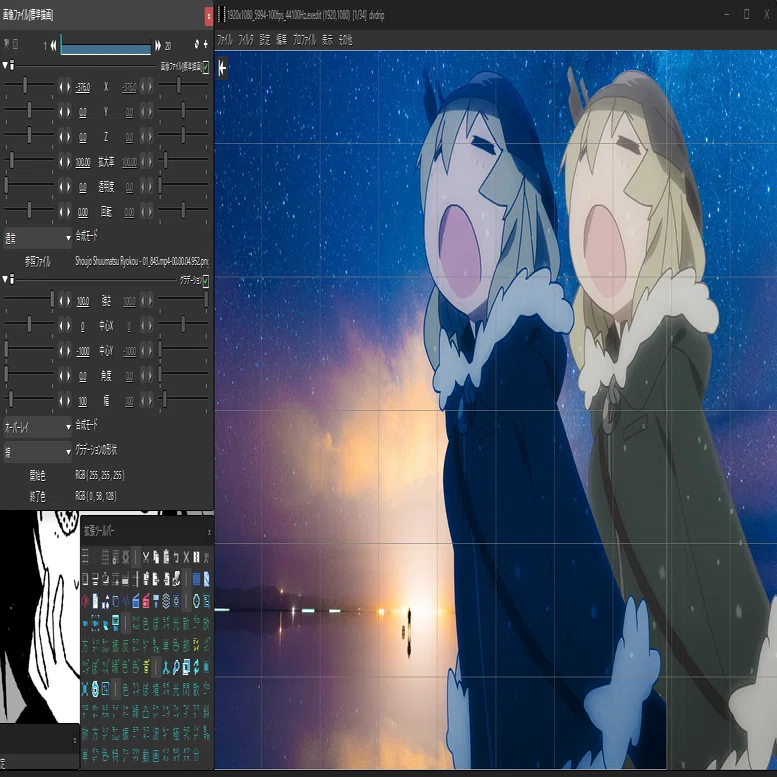Click the left 拡大率 slider
Screen dimensions: 777x777
[x=29, y=160]
